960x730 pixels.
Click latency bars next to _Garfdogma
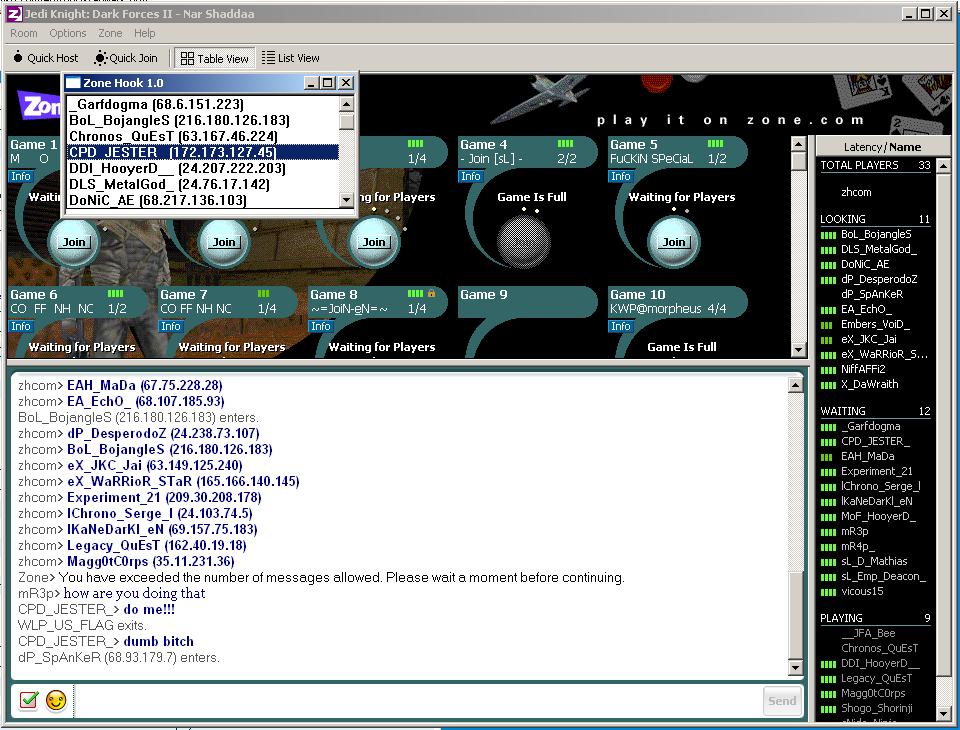[828, 427]
